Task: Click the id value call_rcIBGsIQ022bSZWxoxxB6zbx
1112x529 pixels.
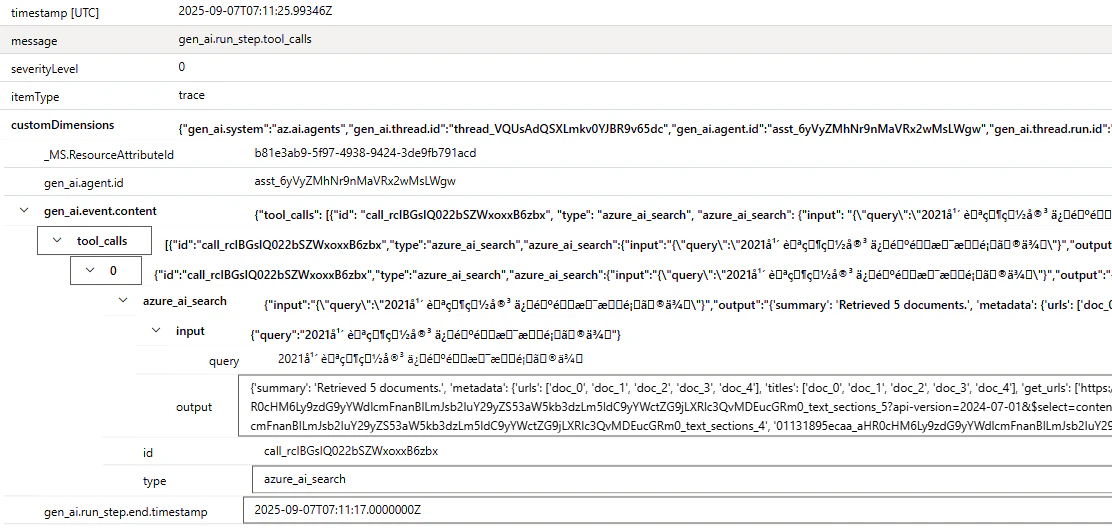Action: coord(351,450)
